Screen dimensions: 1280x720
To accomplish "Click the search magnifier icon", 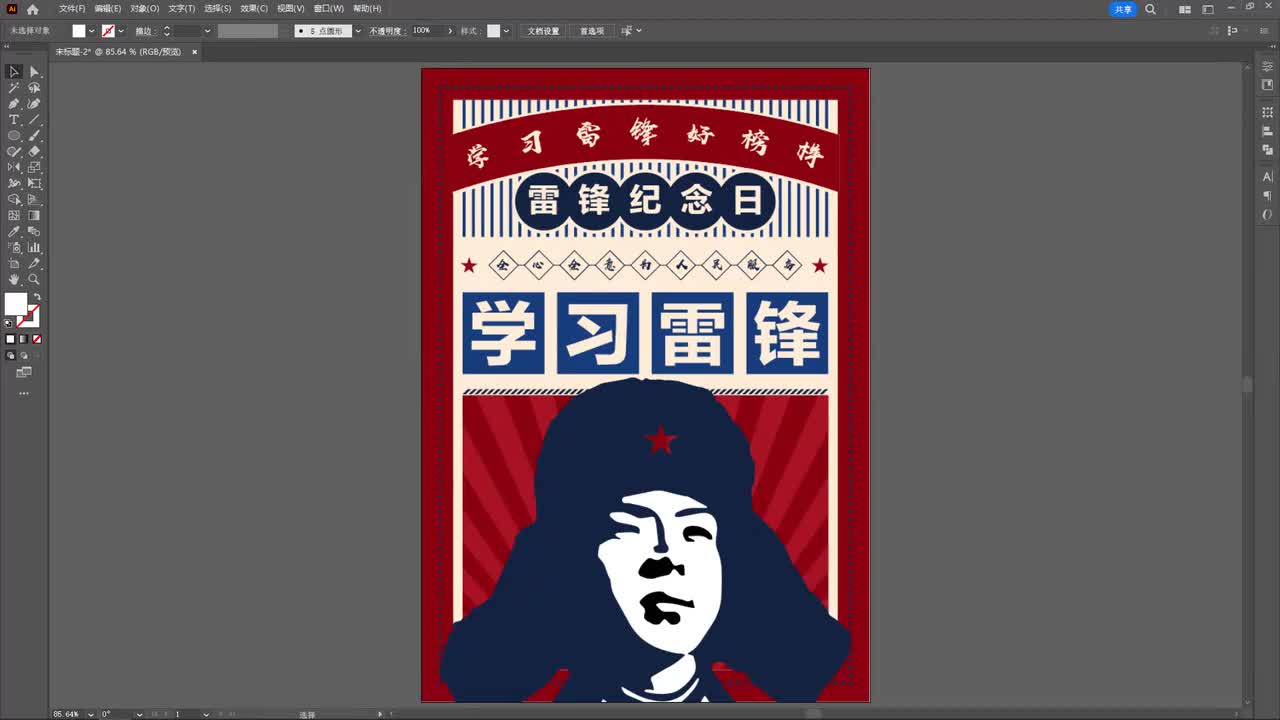I will (1150, 9).
